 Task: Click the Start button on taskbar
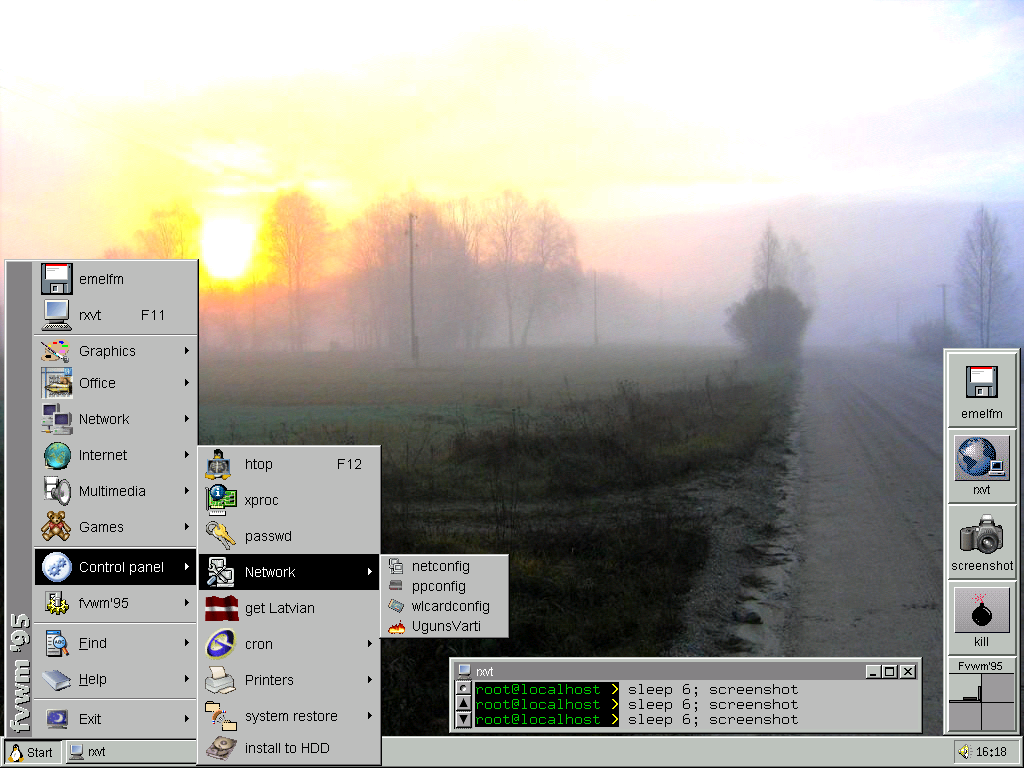click(x=33, y=752)
